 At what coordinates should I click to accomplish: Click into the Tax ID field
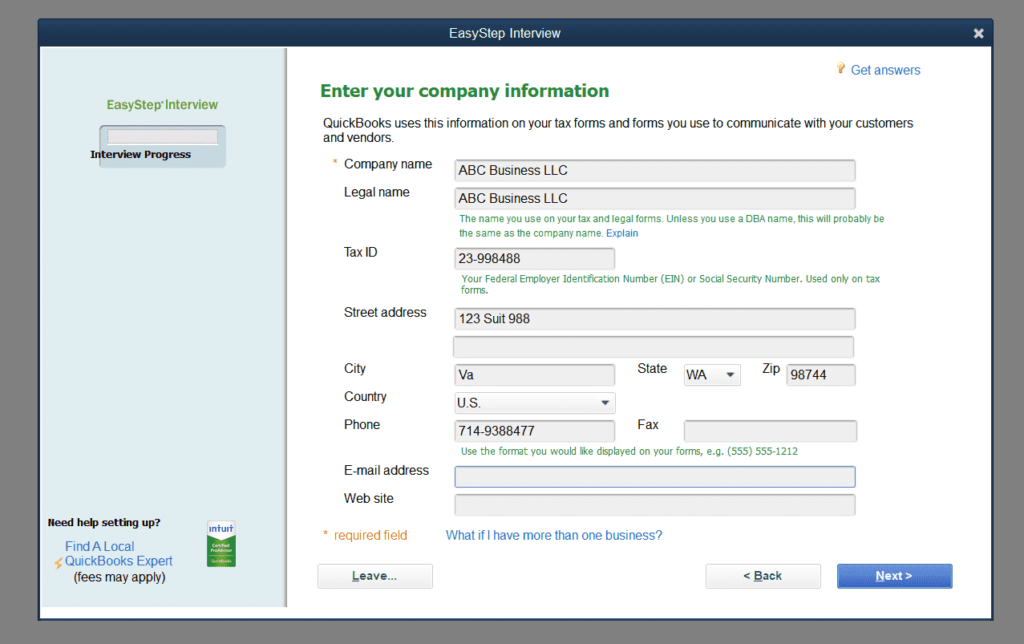click(x=534, y=259)
